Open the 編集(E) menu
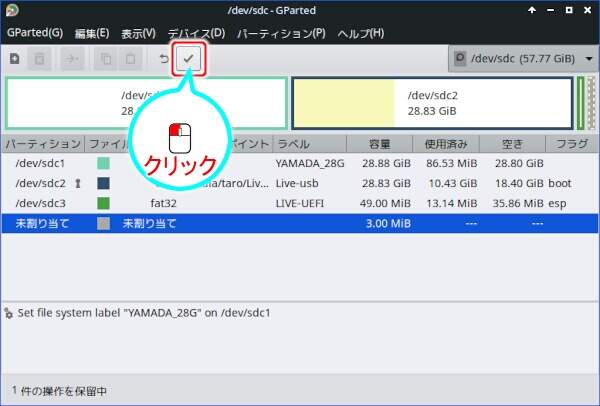Image resolution: width=600 pixels, height=406 pixels. point(92,33)
